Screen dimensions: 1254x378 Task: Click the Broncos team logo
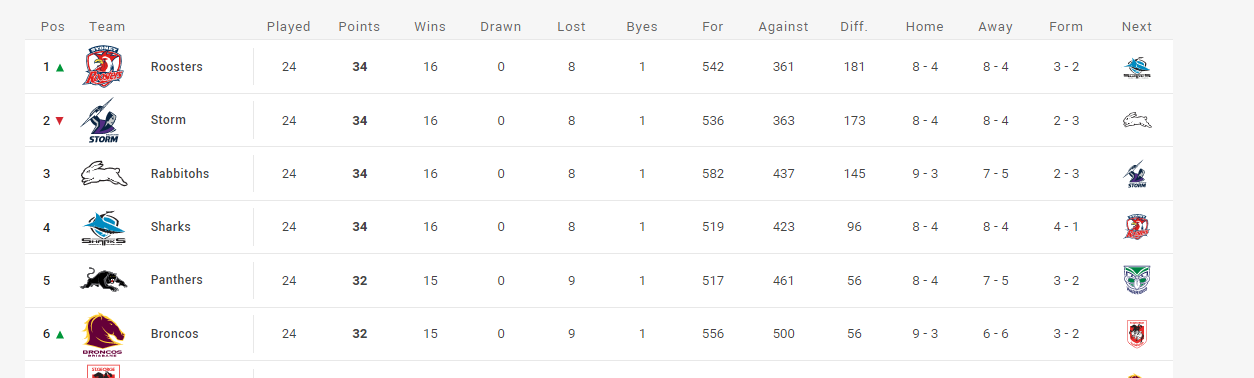pyautogui.click(x=104, y=335)
